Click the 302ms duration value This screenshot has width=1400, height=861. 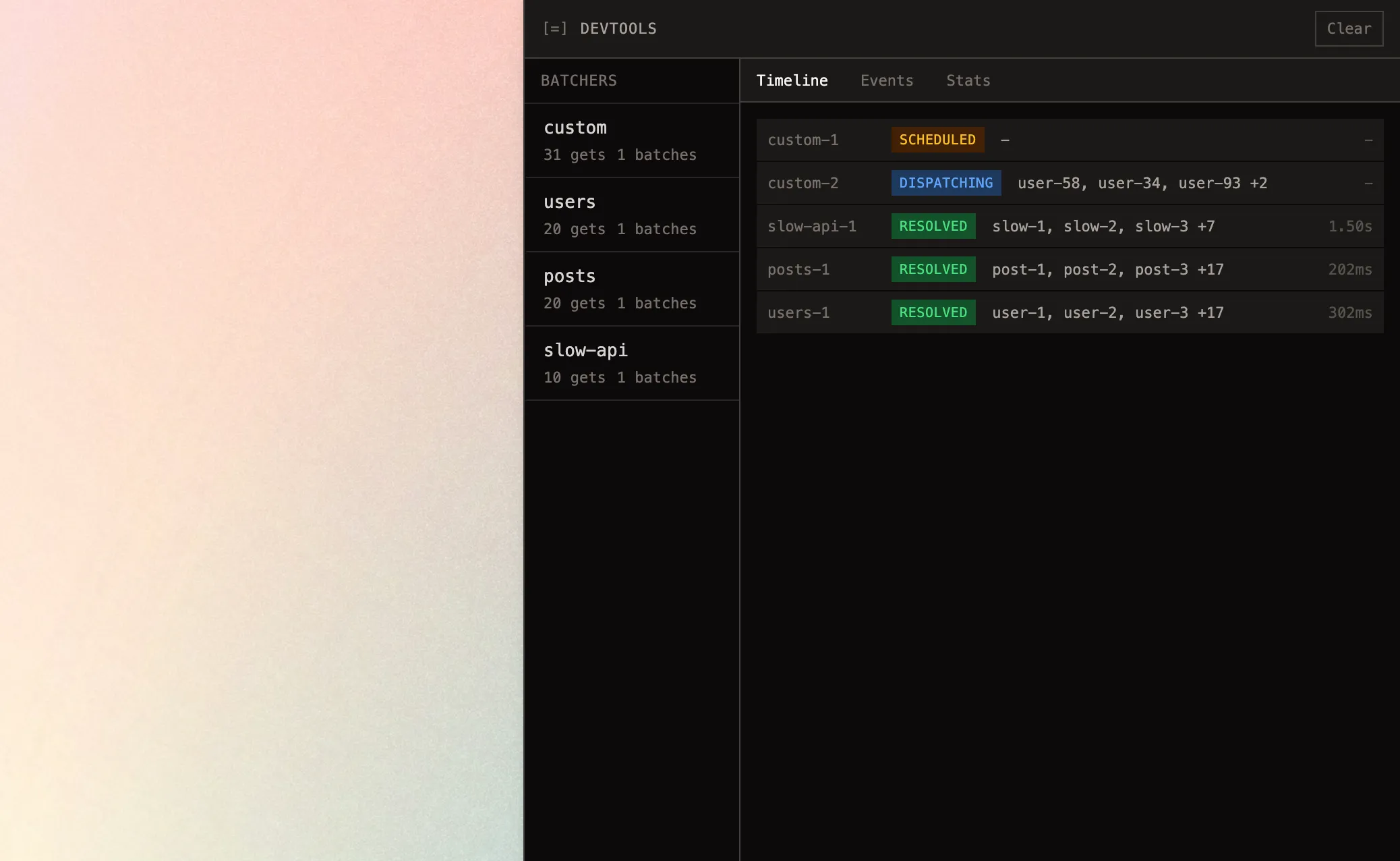pos(1350,312)
